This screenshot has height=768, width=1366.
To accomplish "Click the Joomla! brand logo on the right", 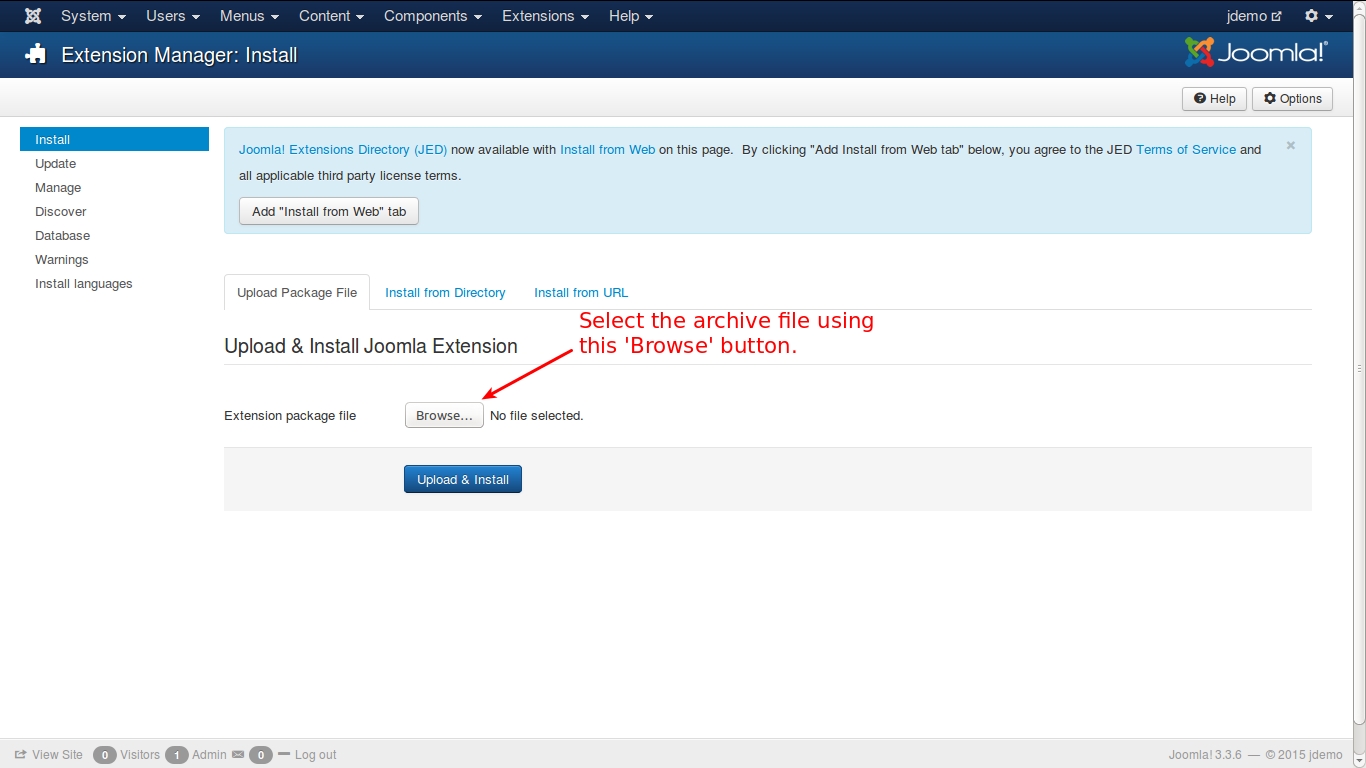I will (1256, 53).
